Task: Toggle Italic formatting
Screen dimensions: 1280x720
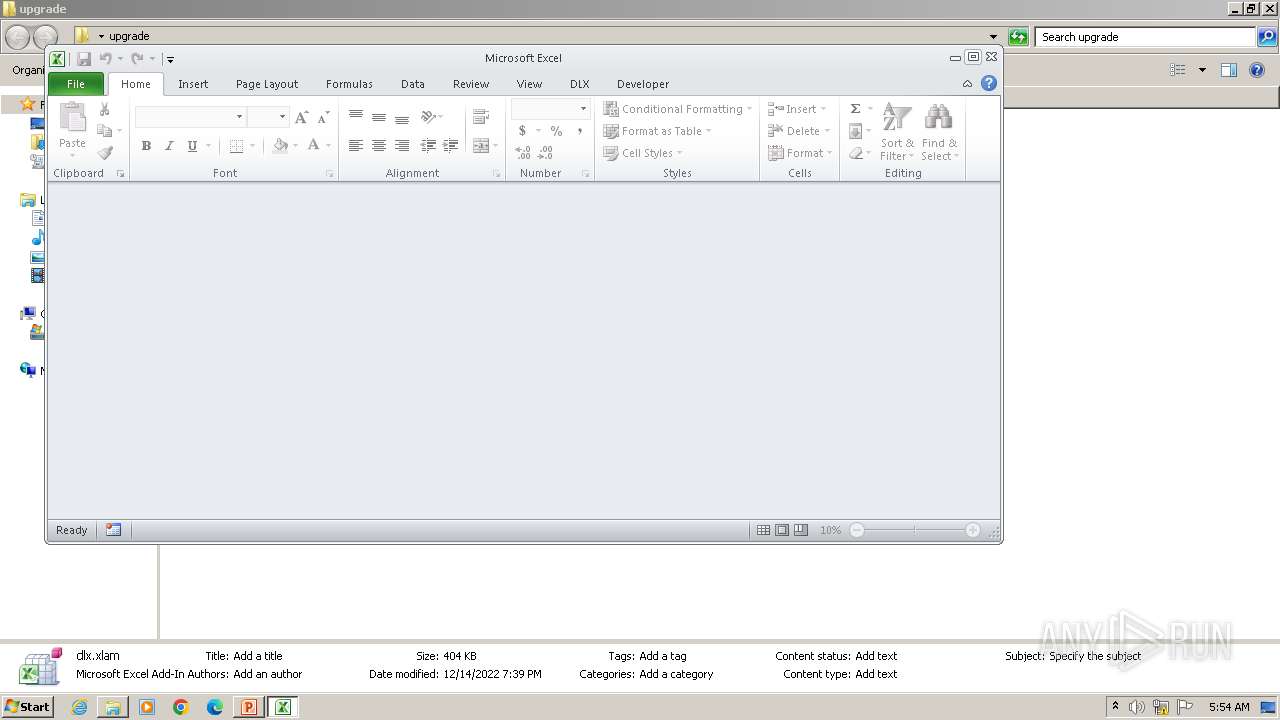Action: (x=169, y=146)
